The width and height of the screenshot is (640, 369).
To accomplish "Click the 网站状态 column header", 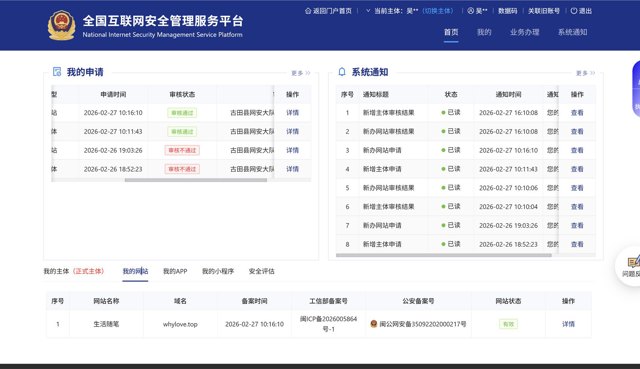I will coord(508,301).
